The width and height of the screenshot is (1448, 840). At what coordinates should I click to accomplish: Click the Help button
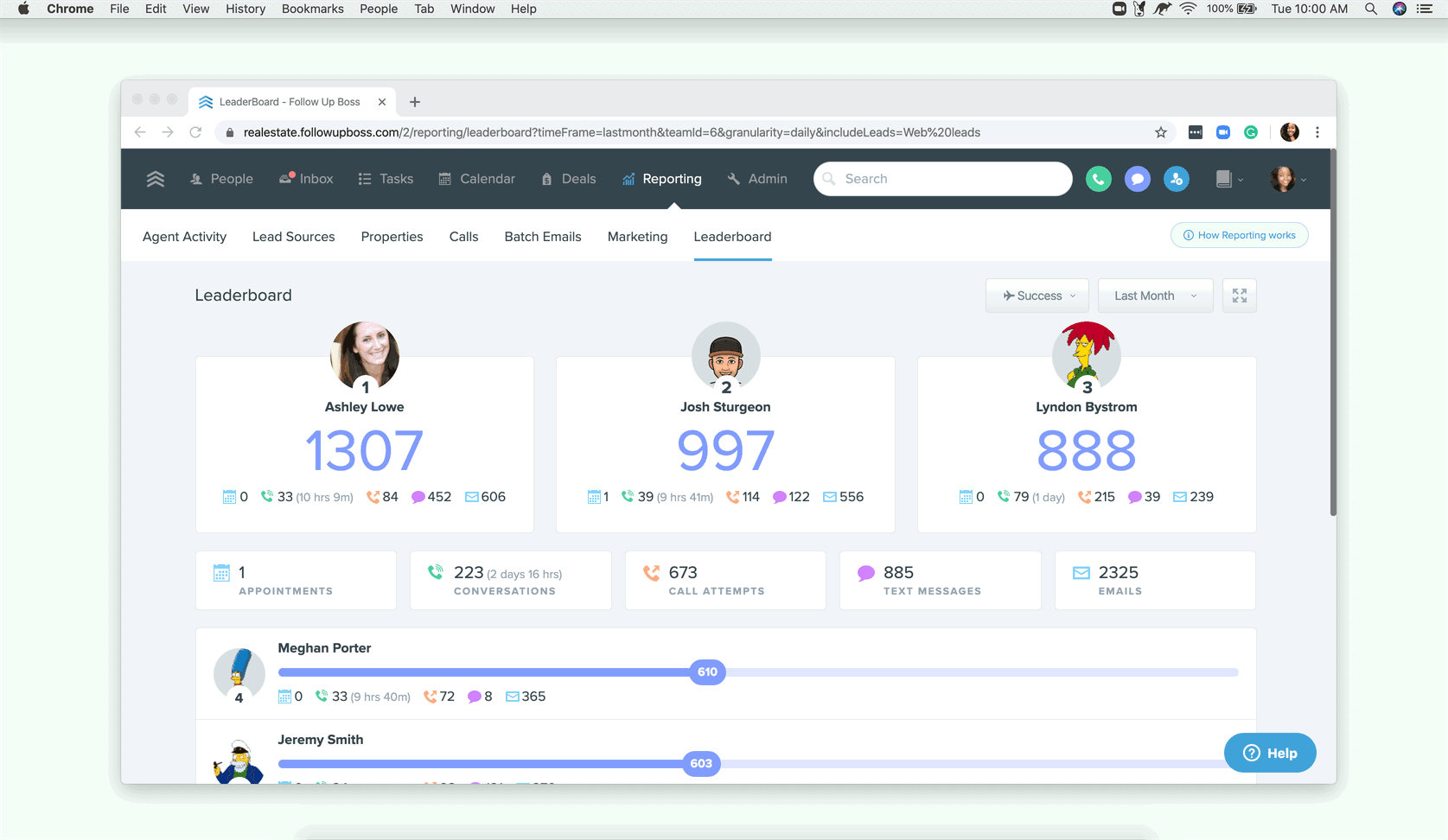(1270, 753)
